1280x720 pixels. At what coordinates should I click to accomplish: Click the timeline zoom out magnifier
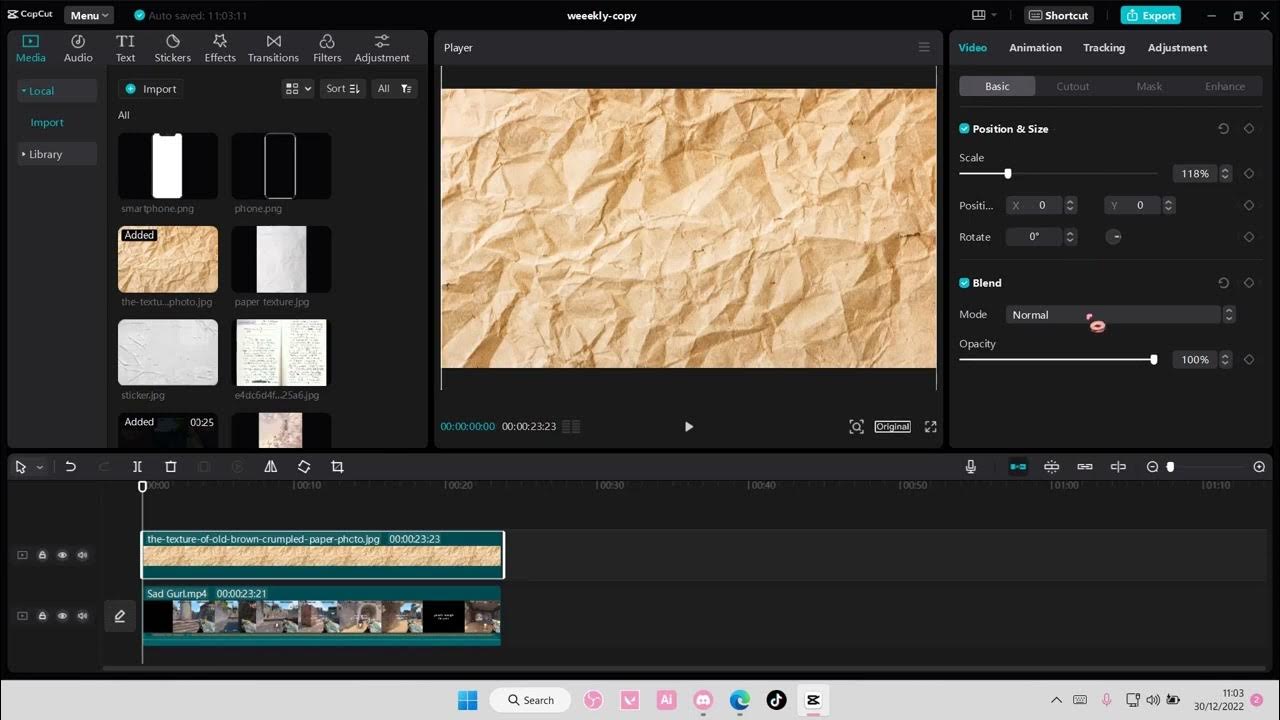coord(1152,467)
